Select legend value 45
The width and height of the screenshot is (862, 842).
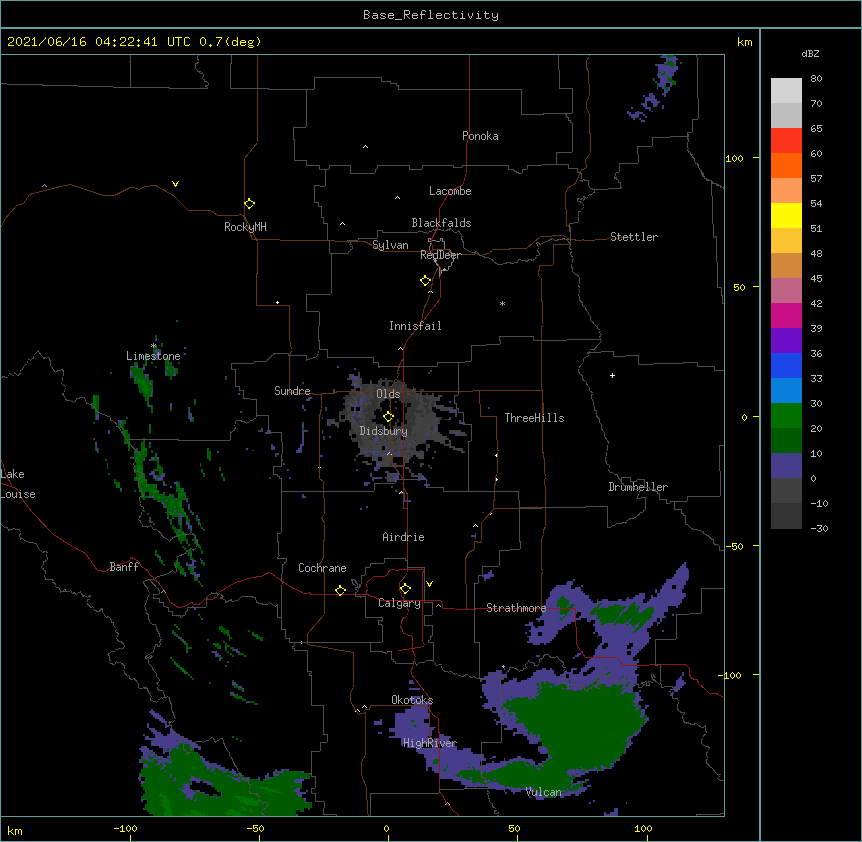[816, 279]
